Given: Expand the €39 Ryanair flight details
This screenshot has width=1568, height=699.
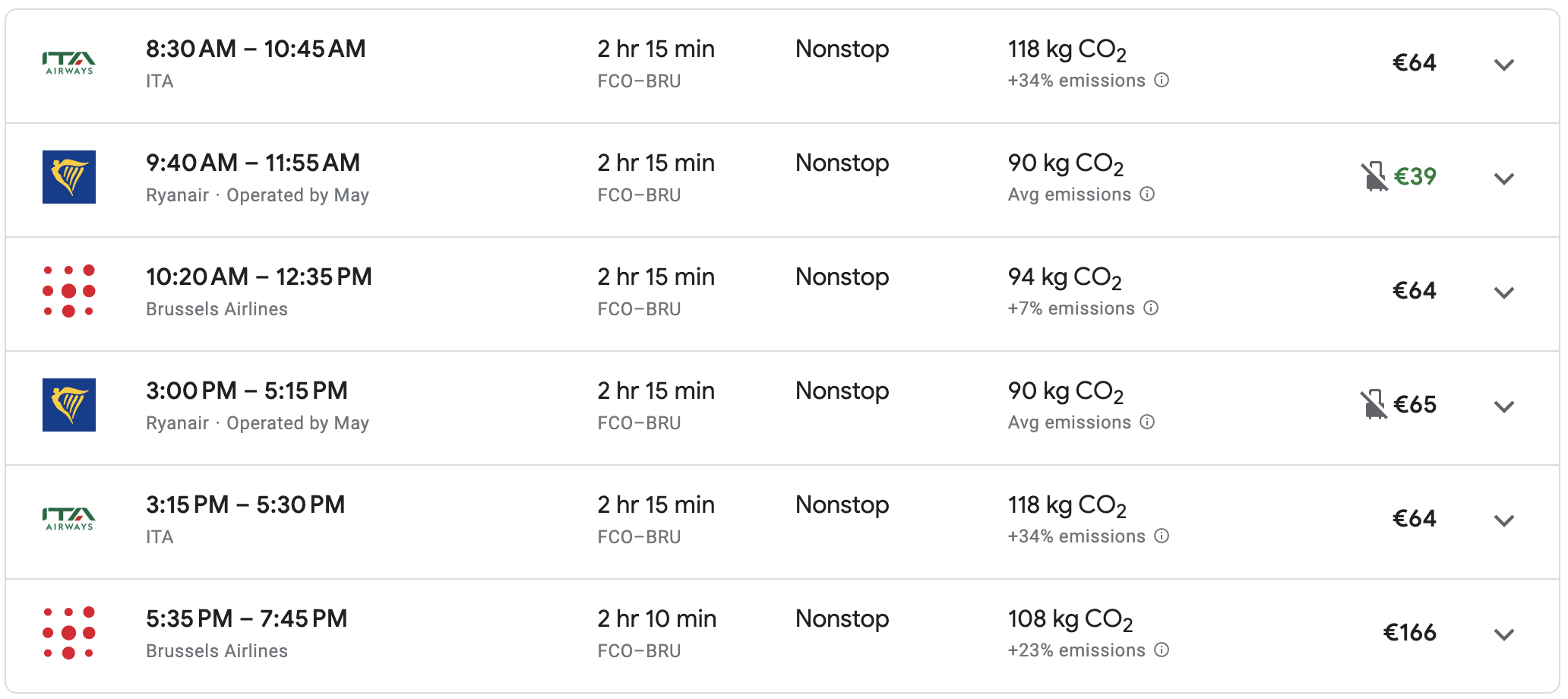Looking at the screenshot, I should 1503,179.
